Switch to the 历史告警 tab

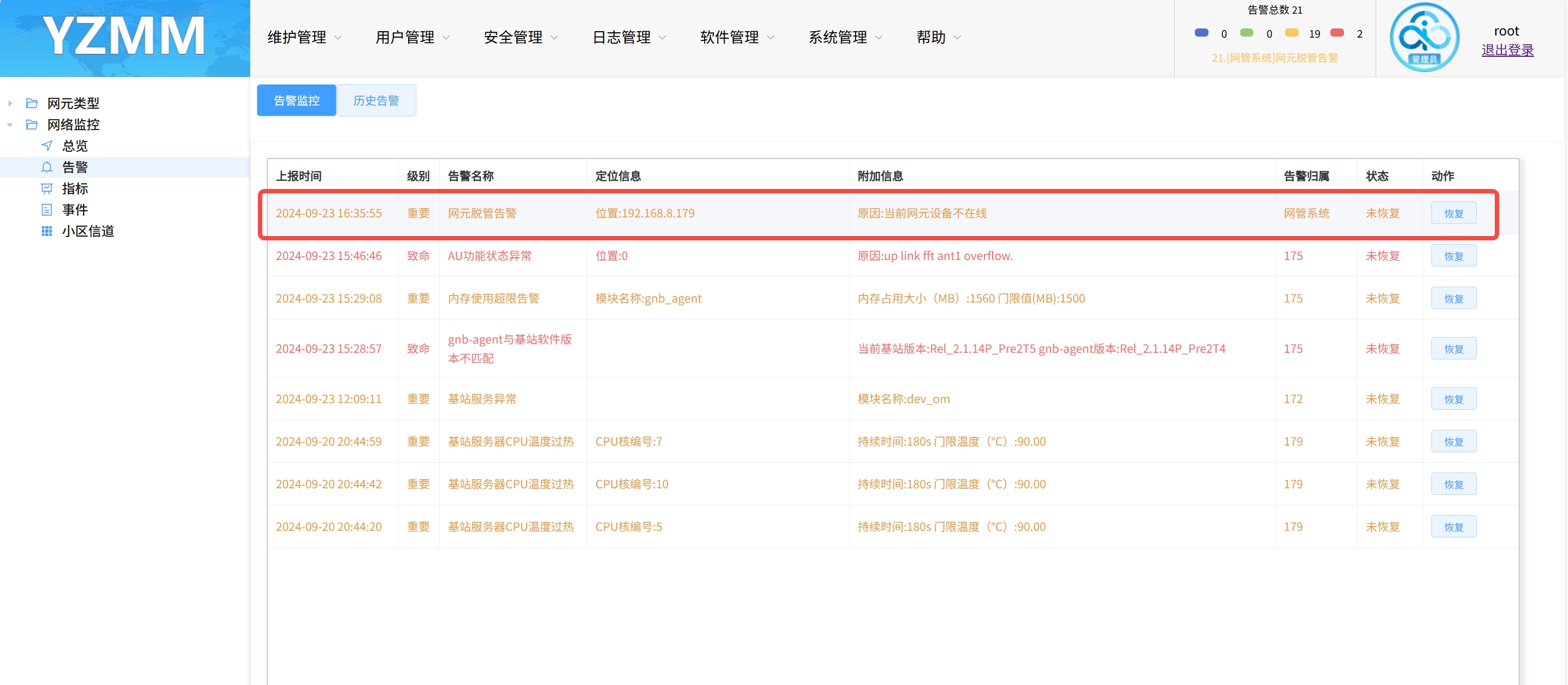pos(376,101)
